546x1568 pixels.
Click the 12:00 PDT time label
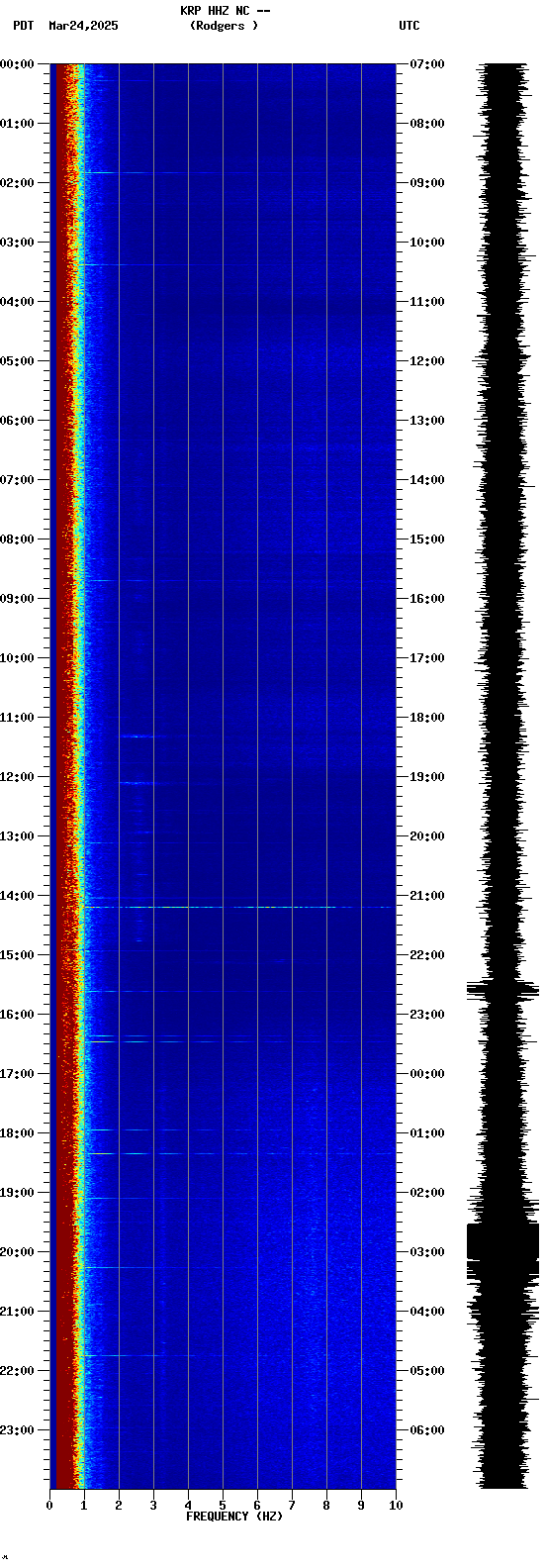tap(18, 777)
